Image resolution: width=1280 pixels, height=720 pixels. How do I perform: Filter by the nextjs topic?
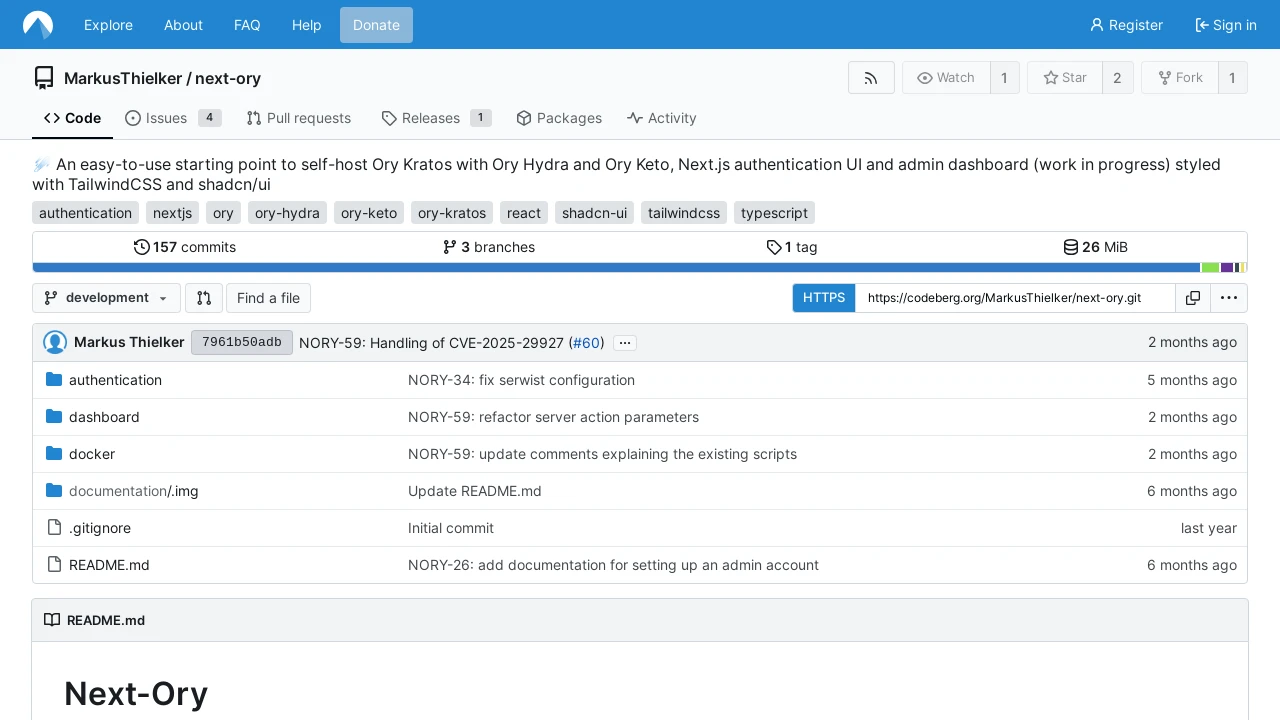click(172, 213)
